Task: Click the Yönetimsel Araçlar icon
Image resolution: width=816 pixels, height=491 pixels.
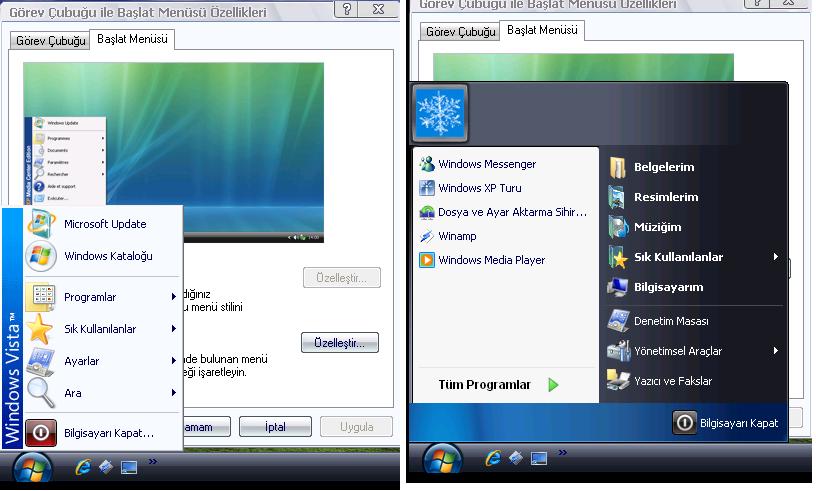Action: click(618, 351)
